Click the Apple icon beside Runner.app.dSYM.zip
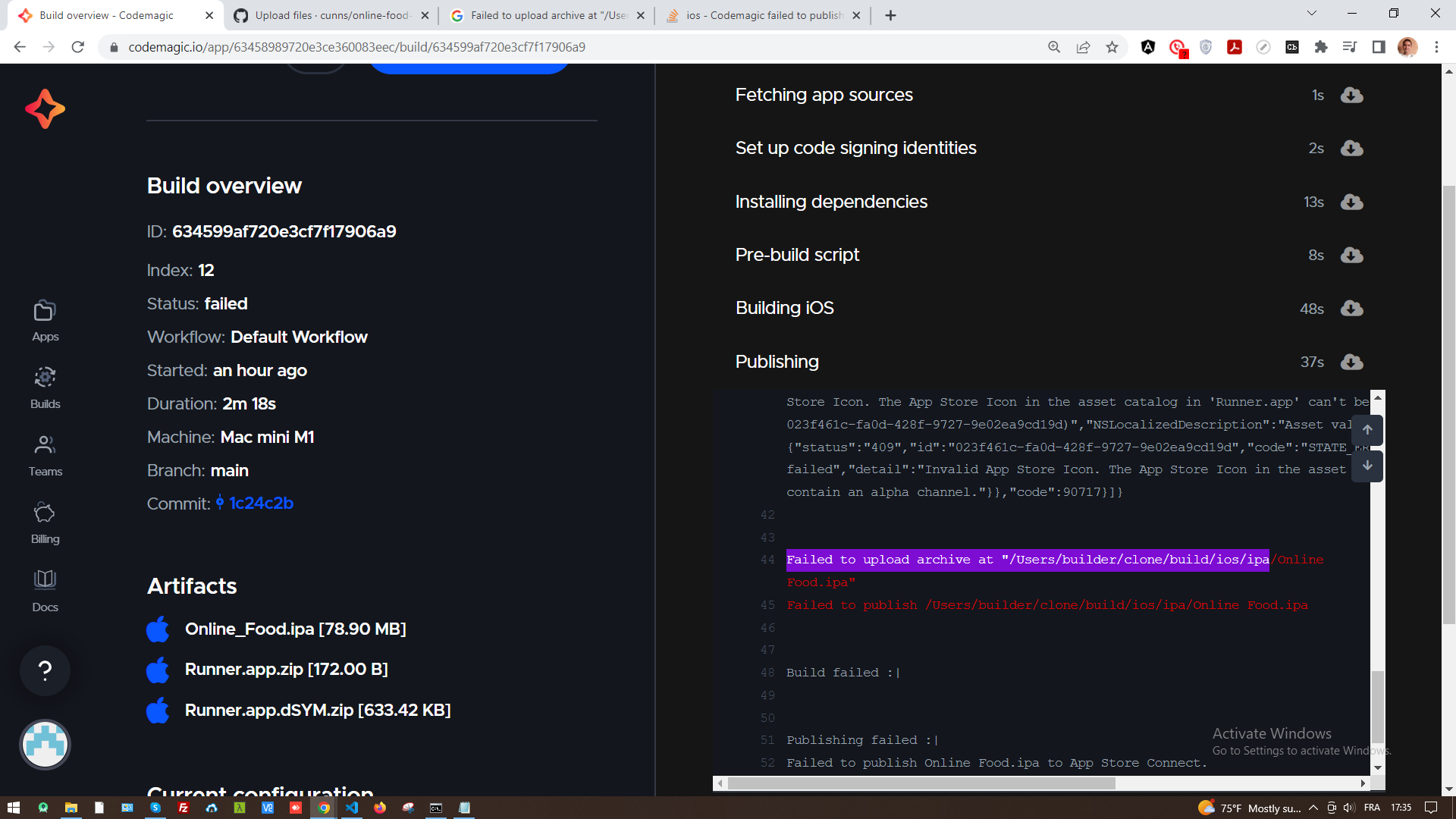 158,711
